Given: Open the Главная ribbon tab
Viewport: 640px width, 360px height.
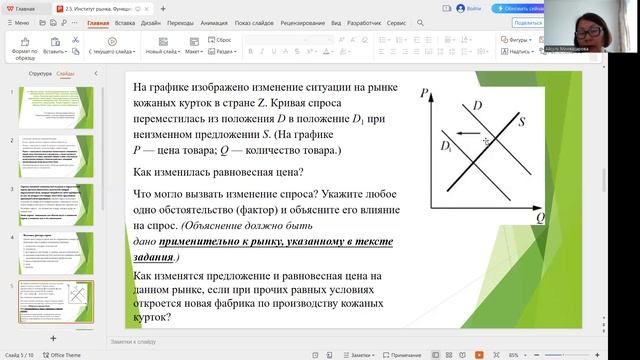Looking at the screenshot, I should point(98,23).
